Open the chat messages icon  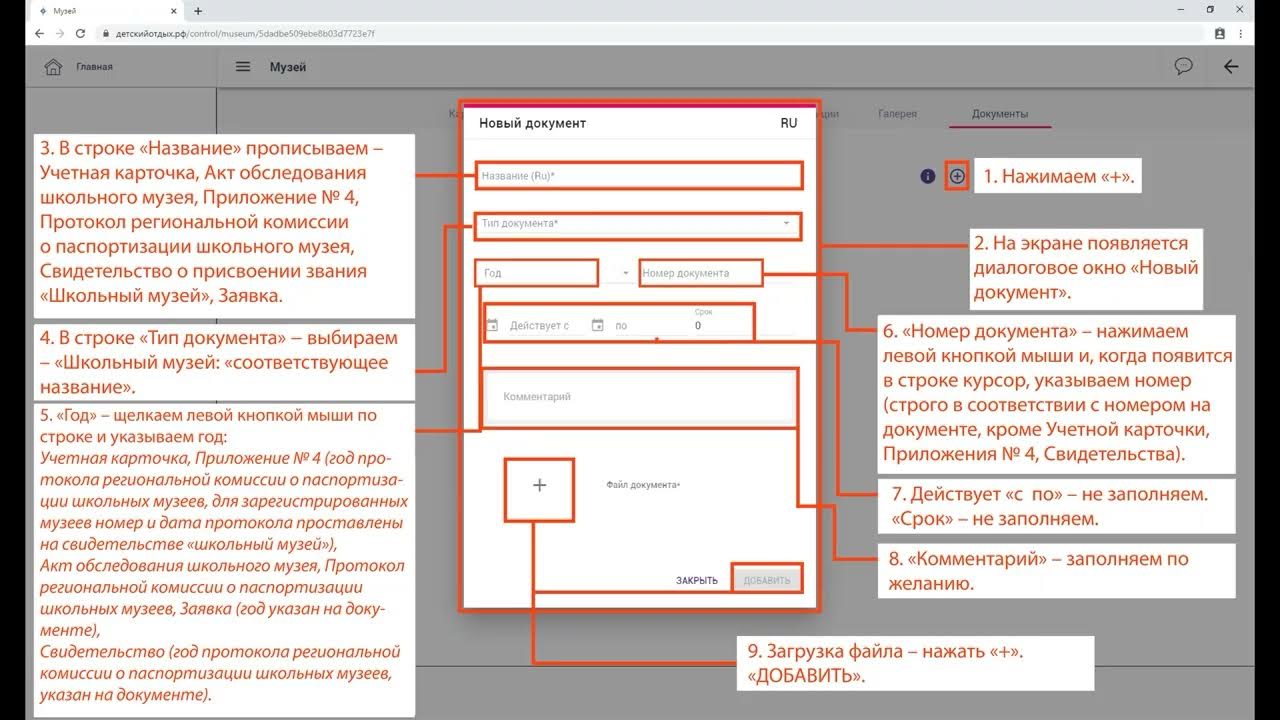[x=1183, y=67]
